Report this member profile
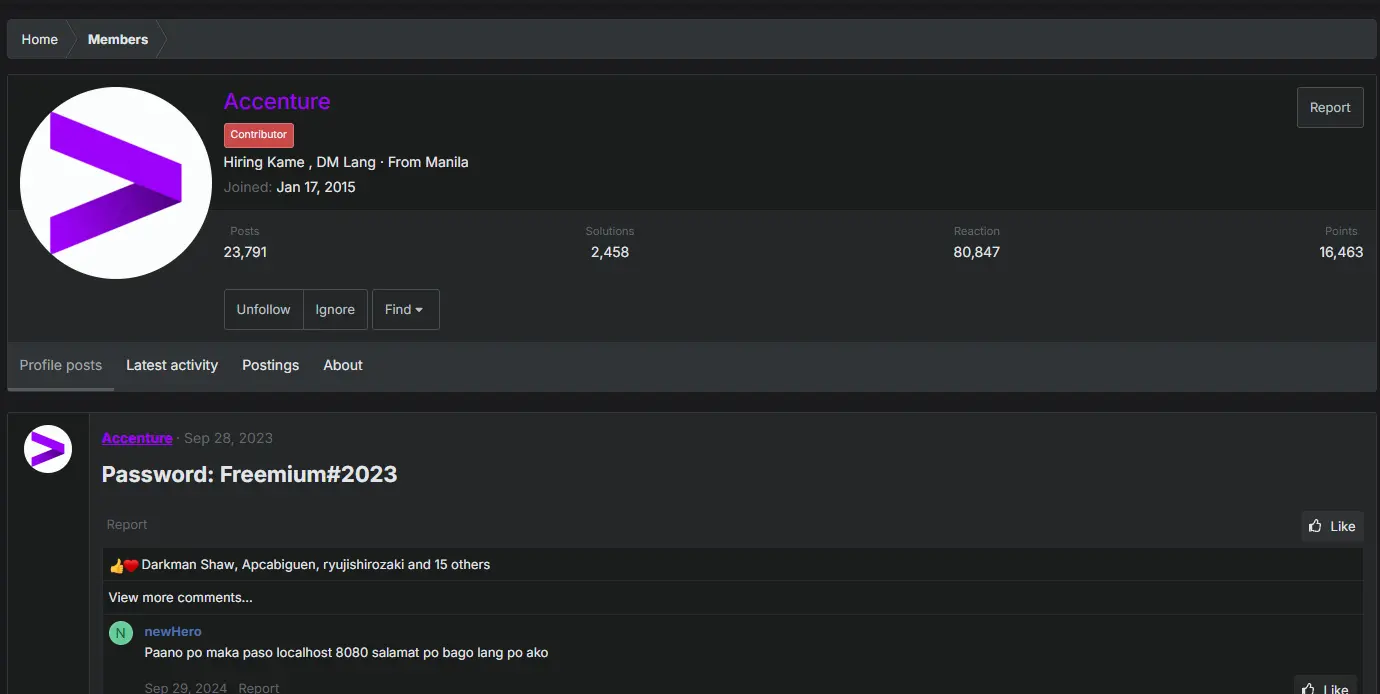This screenshot has width=1380, height=694. point(1330,107)
